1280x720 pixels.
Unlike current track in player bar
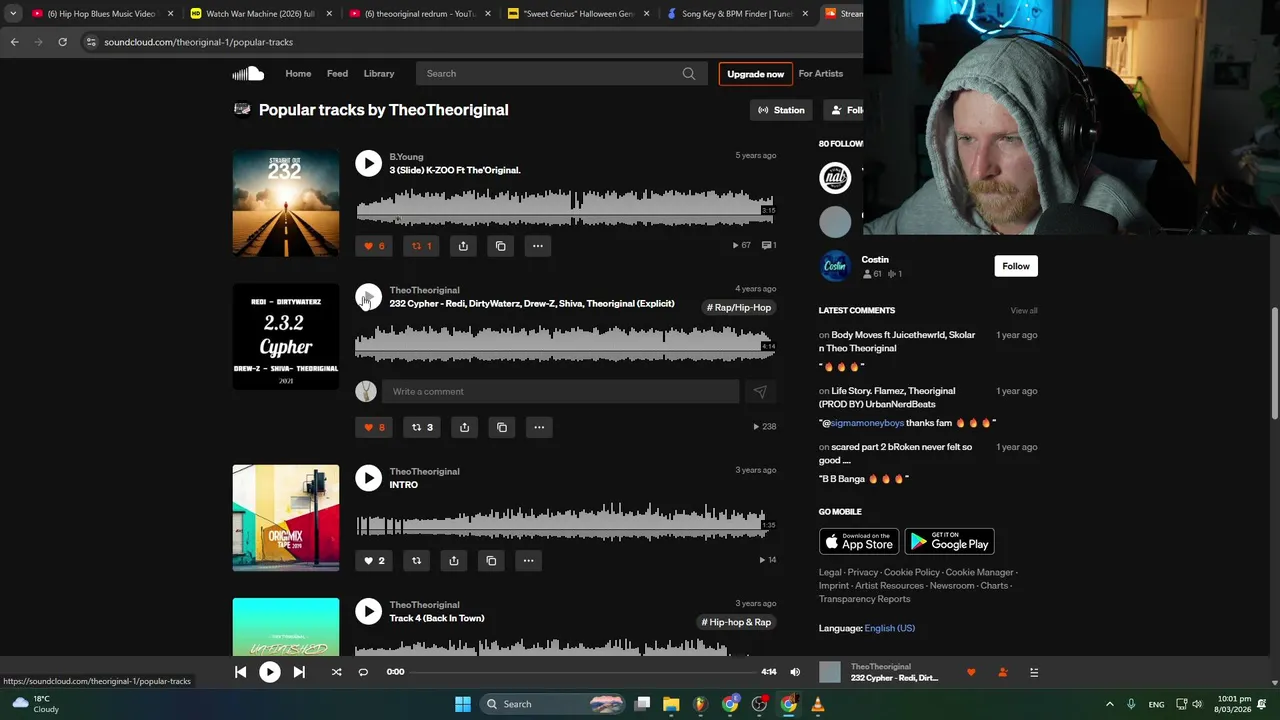971,673
